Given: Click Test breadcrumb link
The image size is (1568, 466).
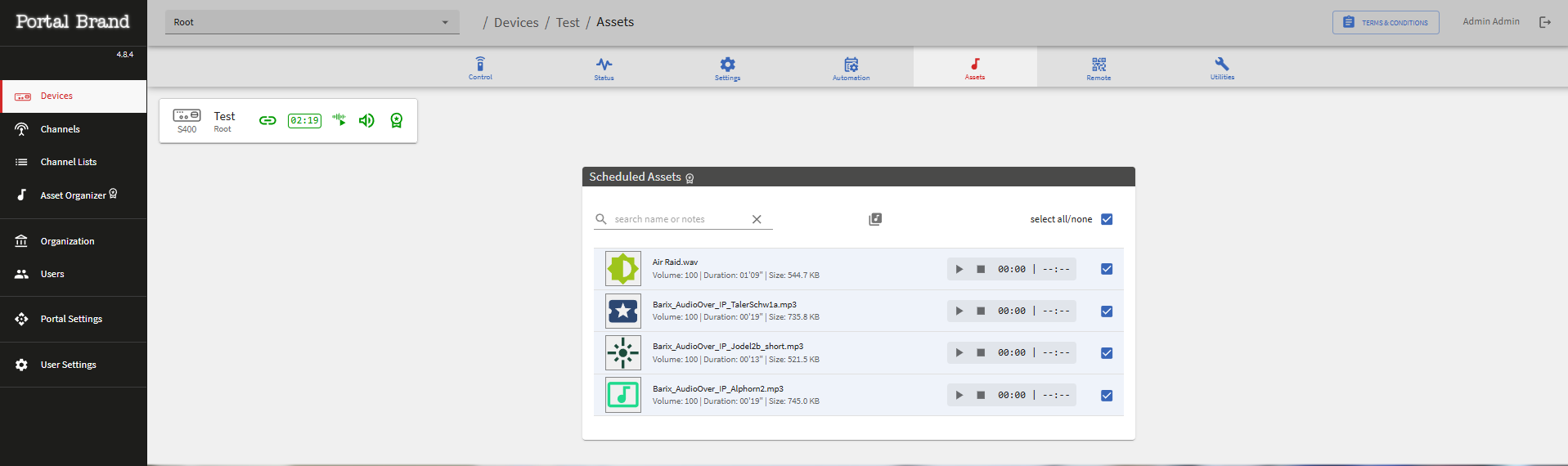Looking at the screenshot, I should coord(568,23).
